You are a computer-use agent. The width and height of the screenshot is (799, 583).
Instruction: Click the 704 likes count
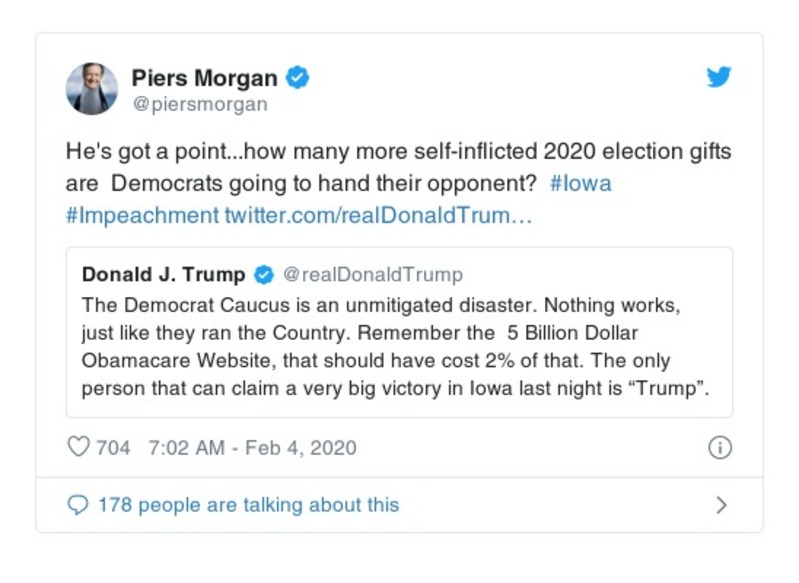pos(113,447)
